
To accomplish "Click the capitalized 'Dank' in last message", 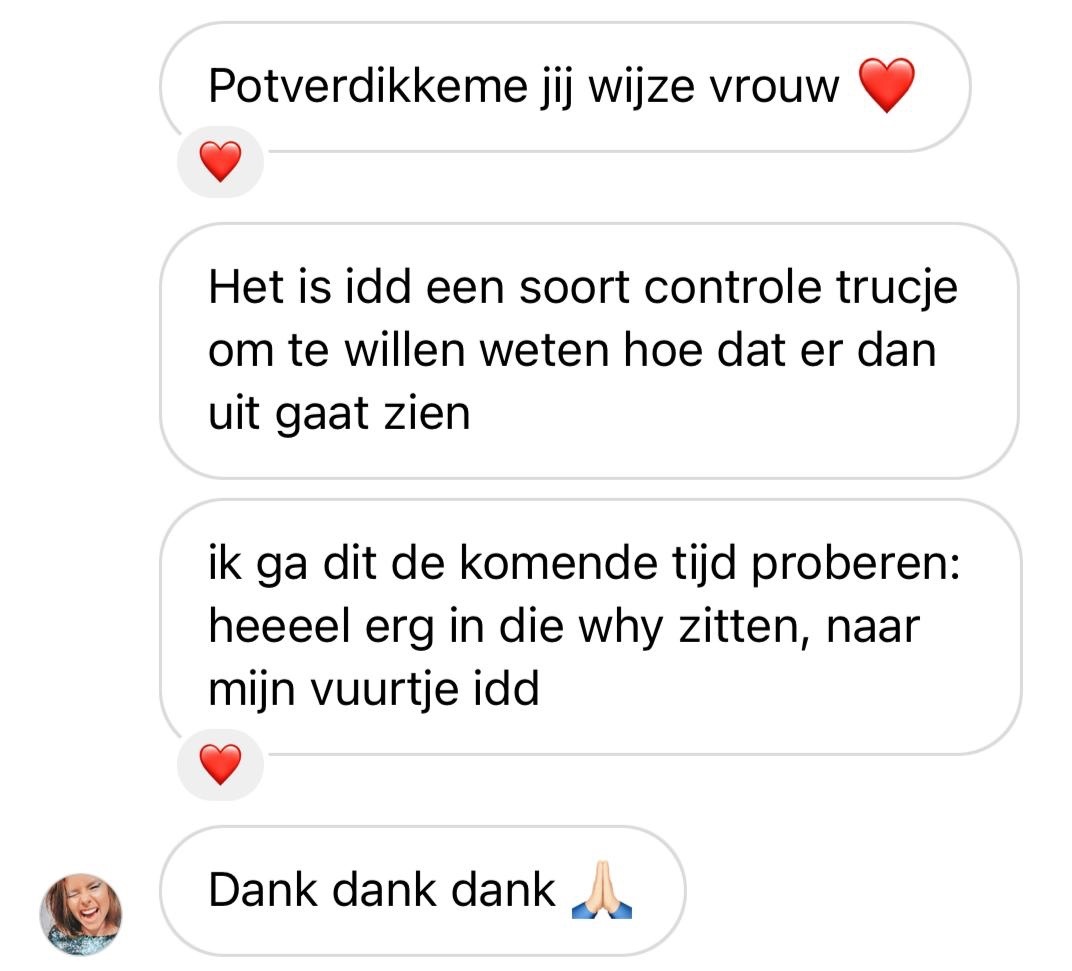I will [263, 890].
